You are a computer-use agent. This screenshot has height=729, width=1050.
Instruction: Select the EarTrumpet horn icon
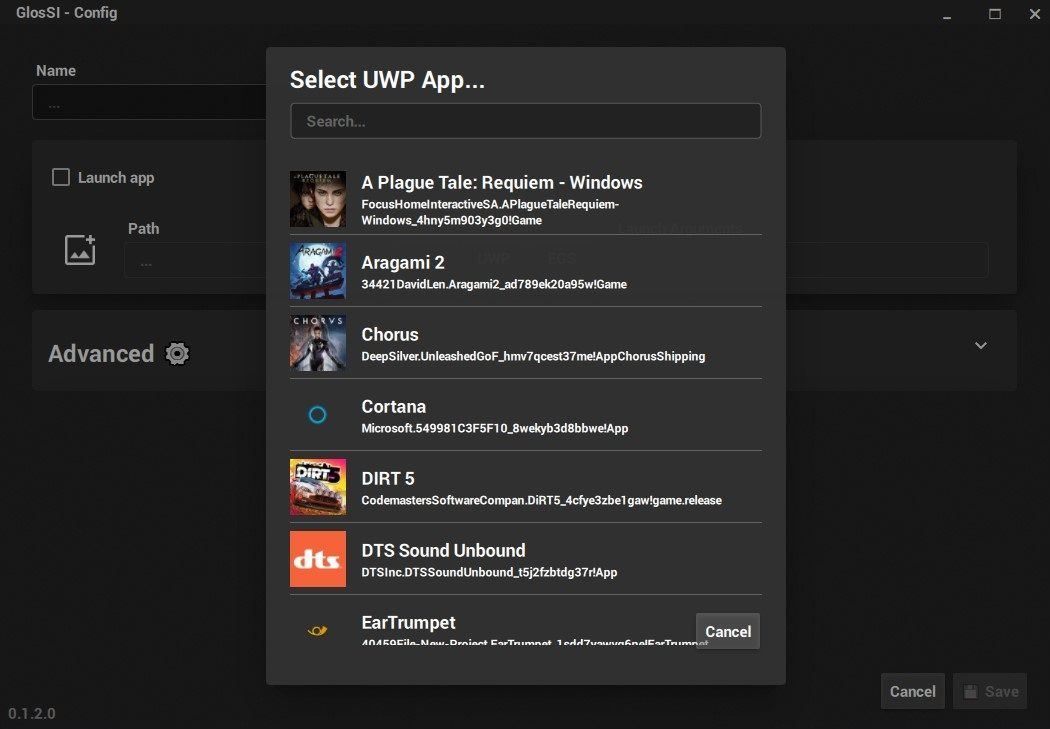[x=317, y=630]
